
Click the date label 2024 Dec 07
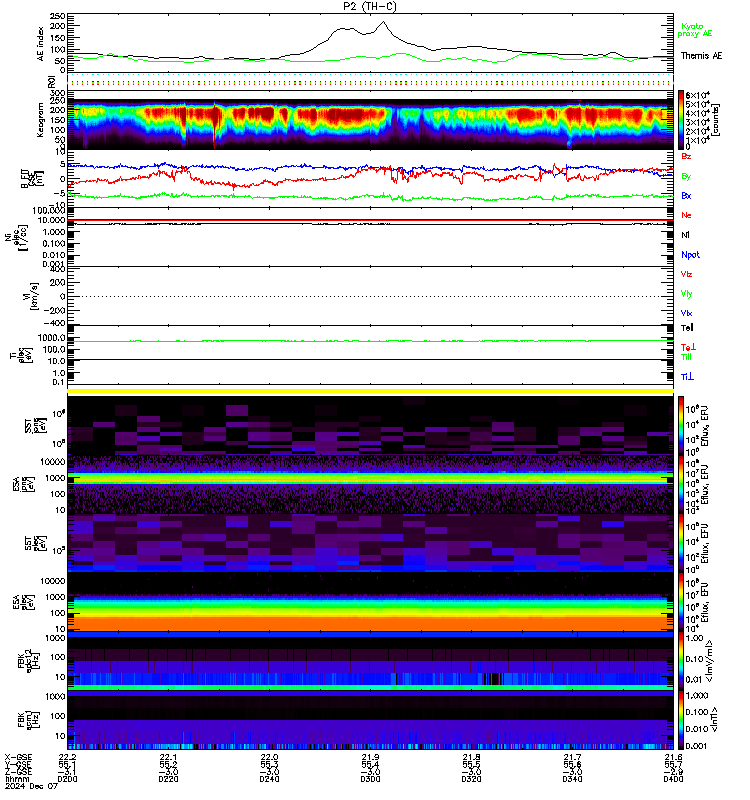click(x=31, y=786)
